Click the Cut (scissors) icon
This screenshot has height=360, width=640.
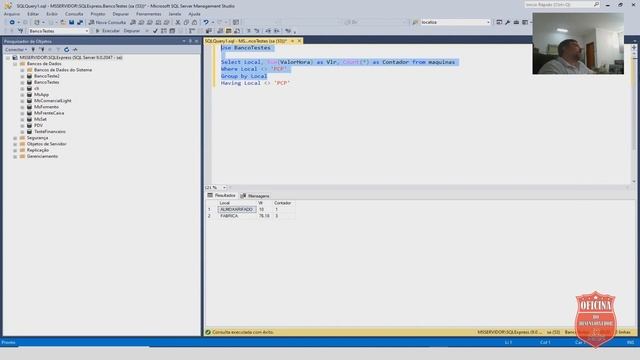point(178,22)
